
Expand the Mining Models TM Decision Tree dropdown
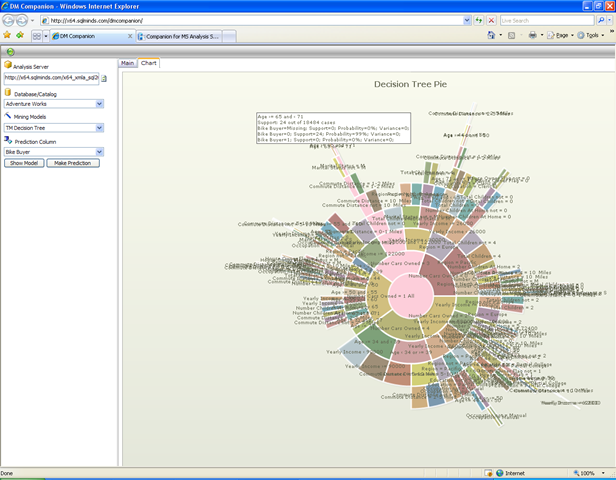tap(99, 128)
